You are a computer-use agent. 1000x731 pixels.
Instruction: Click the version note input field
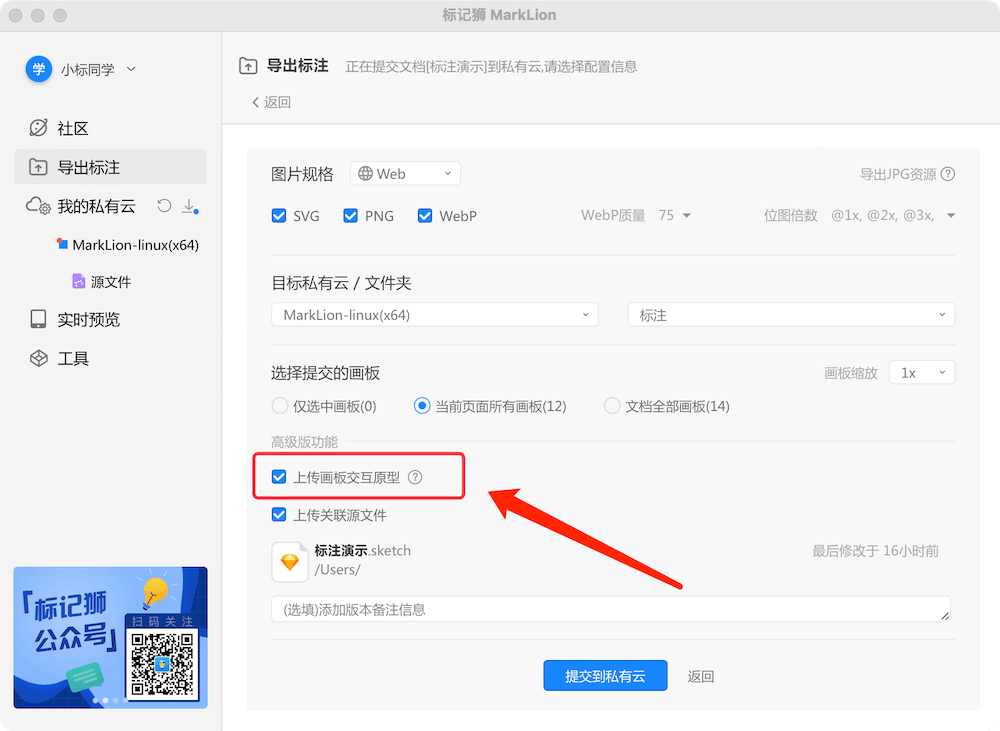coord(611,609)
